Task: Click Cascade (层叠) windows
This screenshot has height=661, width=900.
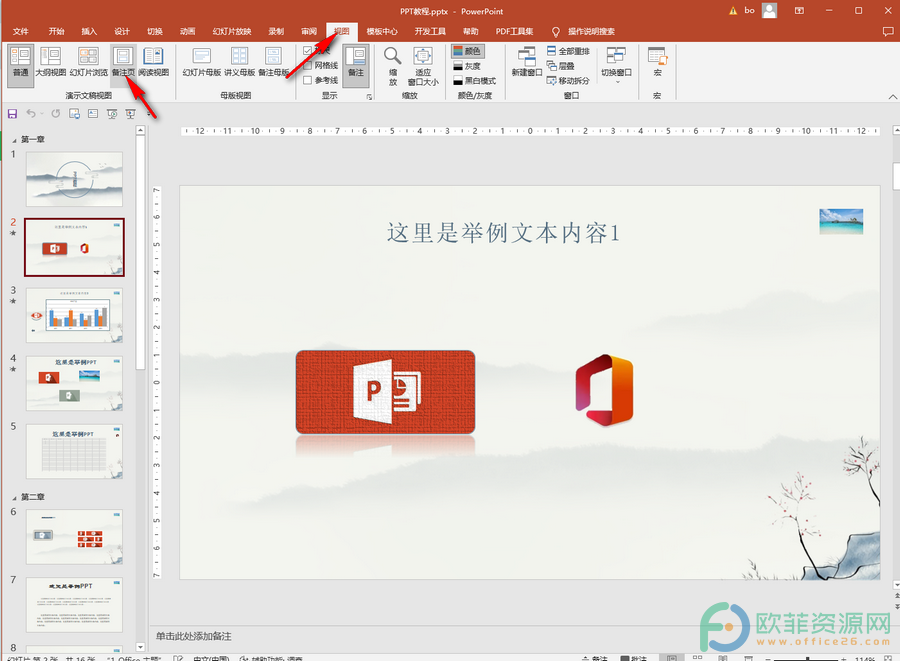Action: [561, 66]
